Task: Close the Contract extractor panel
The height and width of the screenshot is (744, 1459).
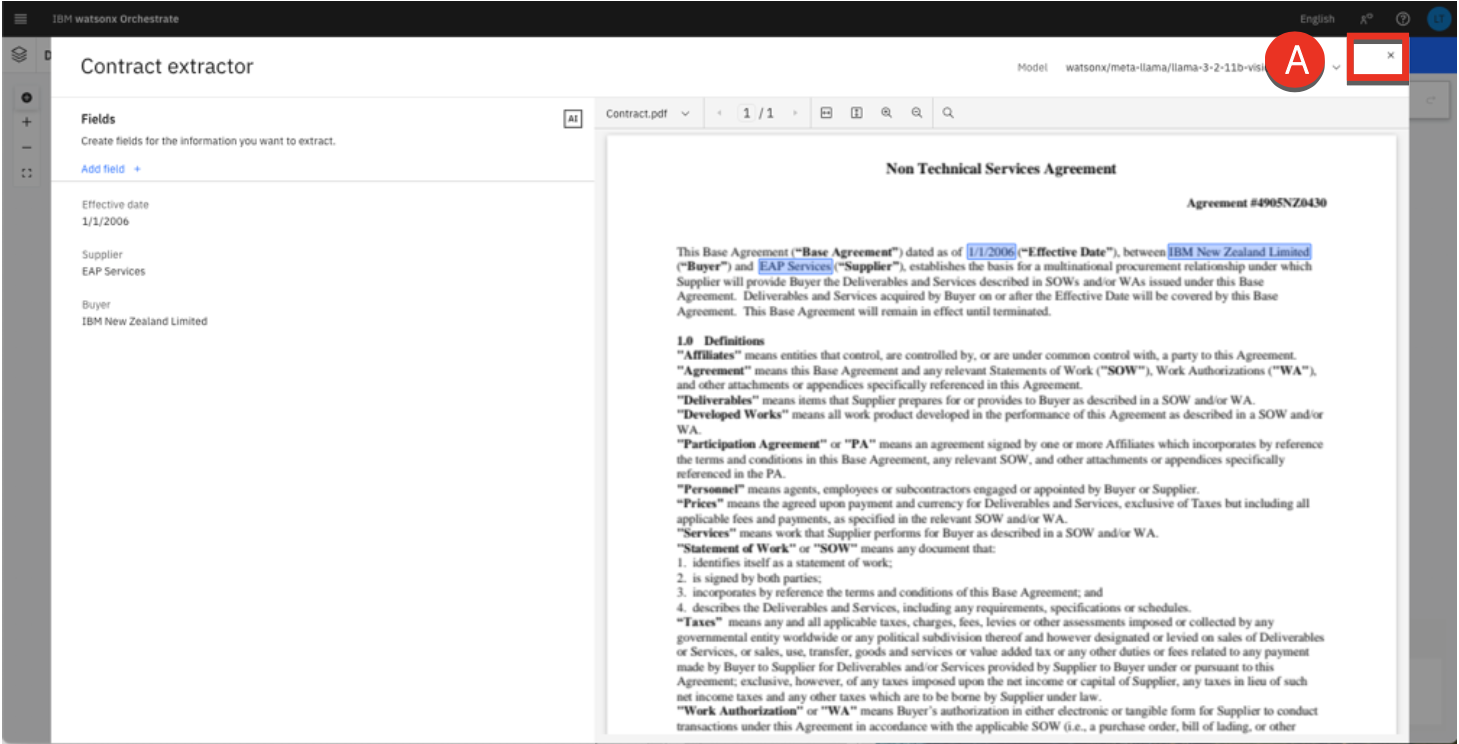Action: 1390,56
